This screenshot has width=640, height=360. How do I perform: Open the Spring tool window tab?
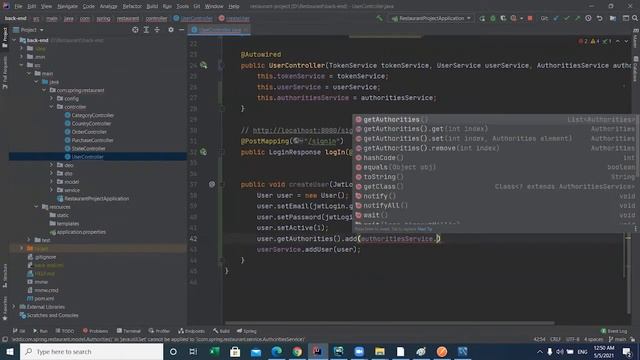coord(247,331)
